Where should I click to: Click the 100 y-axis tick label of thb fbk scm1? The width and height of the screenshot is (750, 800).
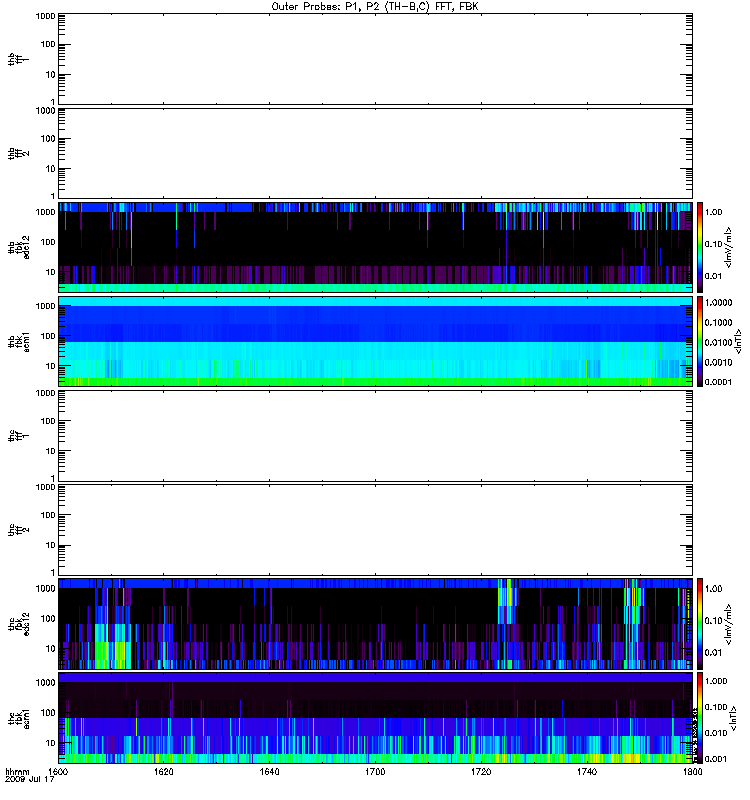(x=48, y=336)
